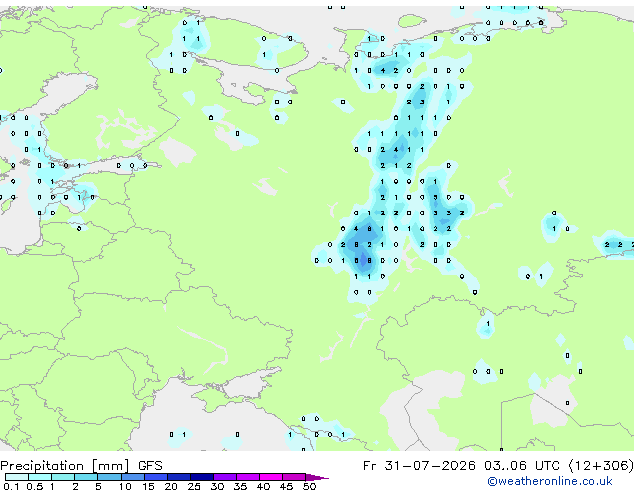Screen dimensions: 634x490
Task: Click legend scale value "35"
Action: (240, 486)
